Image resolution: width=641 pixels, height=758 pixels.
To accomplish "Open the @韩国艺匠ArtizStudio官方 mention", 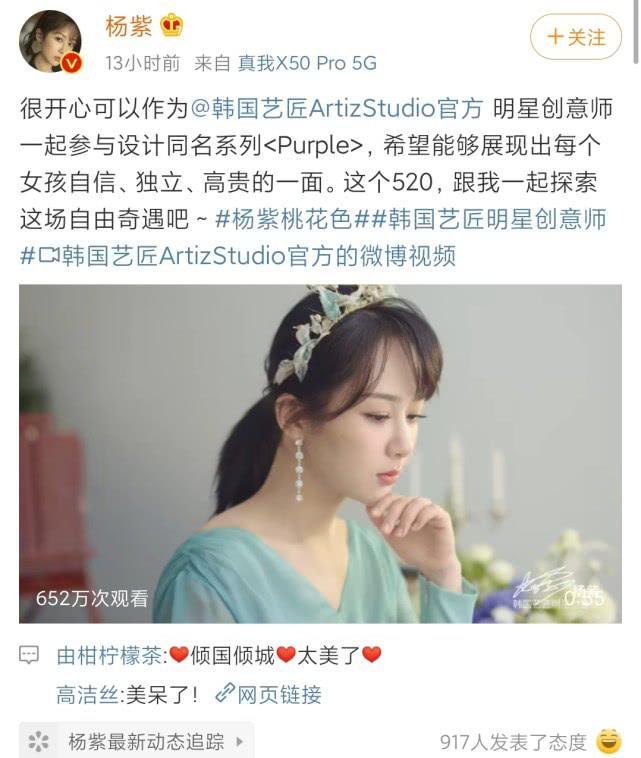I will pyautogui.click(x=337, y=109).
